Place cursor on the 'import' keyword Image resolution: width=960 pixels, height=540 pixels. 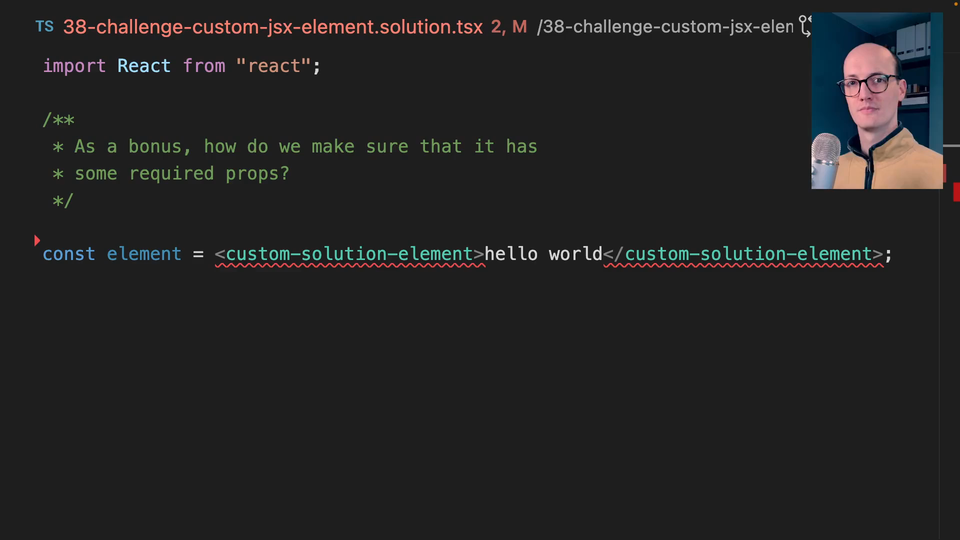[x=74, y=66]
